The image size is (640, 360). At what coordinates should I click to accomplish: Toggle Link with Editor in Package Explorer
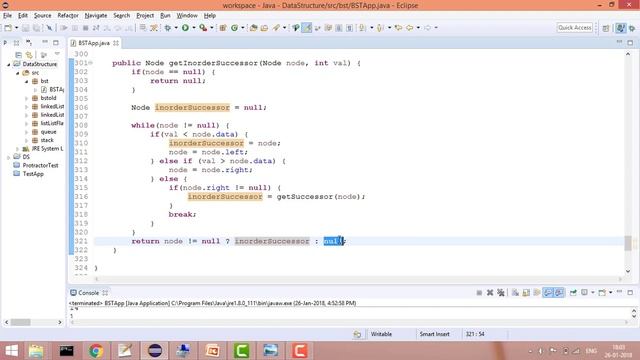point(29,54)
